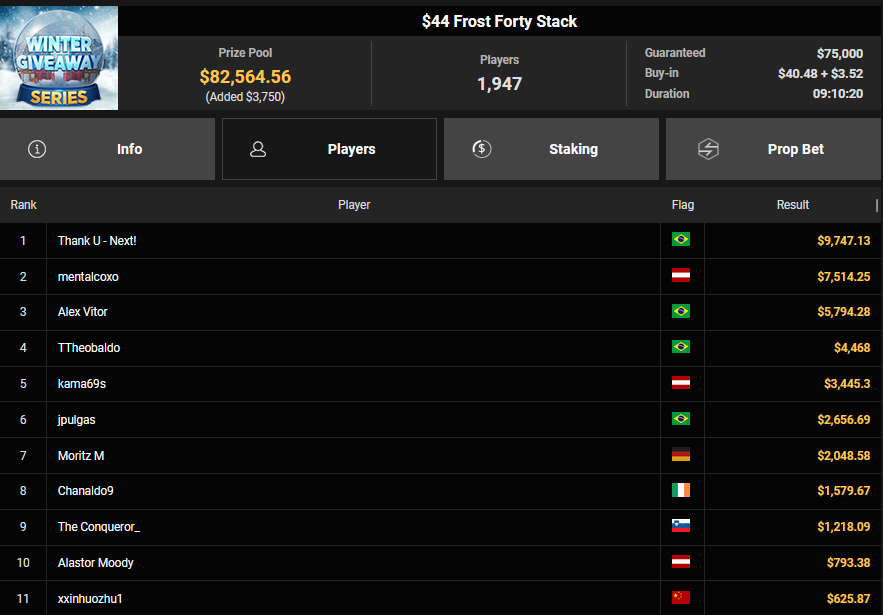Click the Players person icon
This screenshot has width=883, height=615.
258,149
